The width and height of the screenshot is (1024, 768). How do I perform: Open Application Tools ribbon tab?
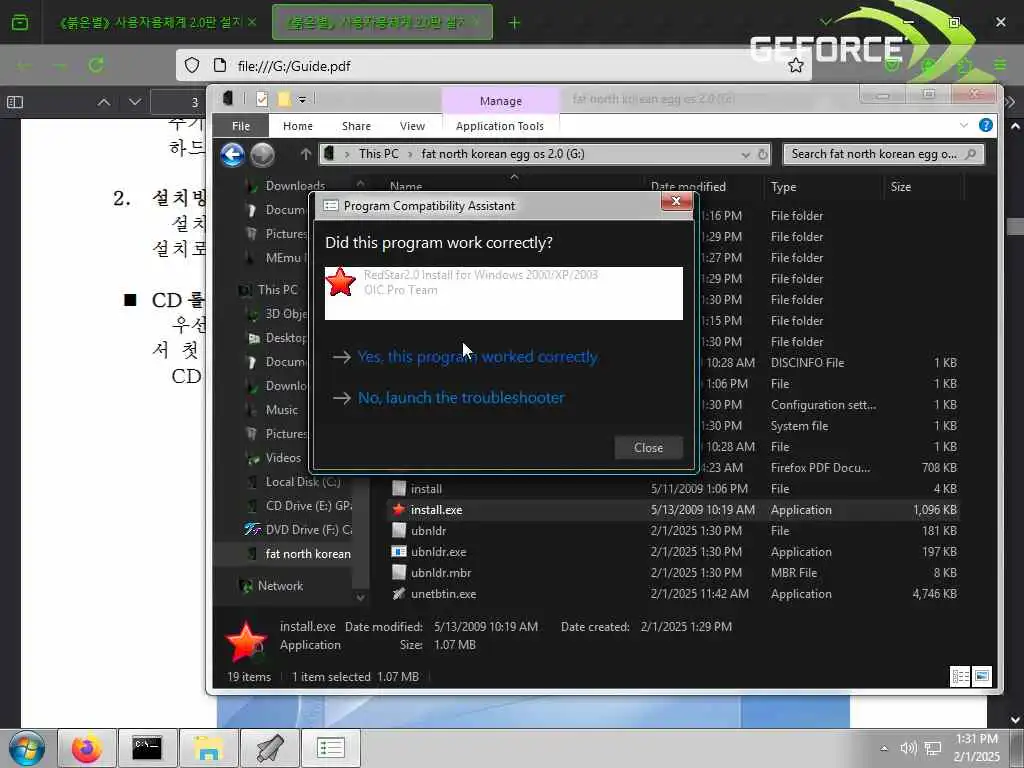500,126
